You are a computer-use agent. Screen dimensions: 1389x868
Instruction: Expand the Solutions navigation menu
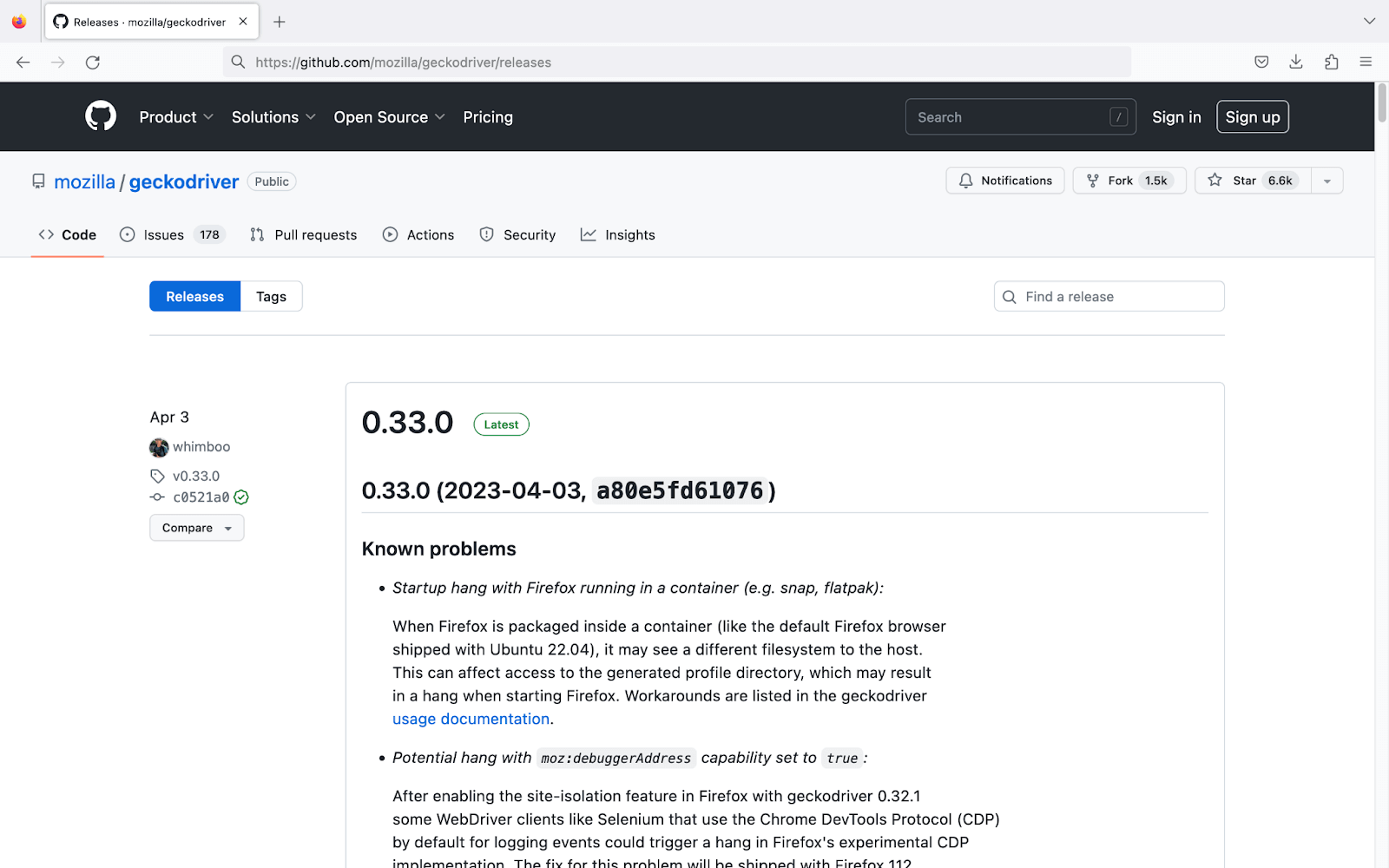pos(273,117)
